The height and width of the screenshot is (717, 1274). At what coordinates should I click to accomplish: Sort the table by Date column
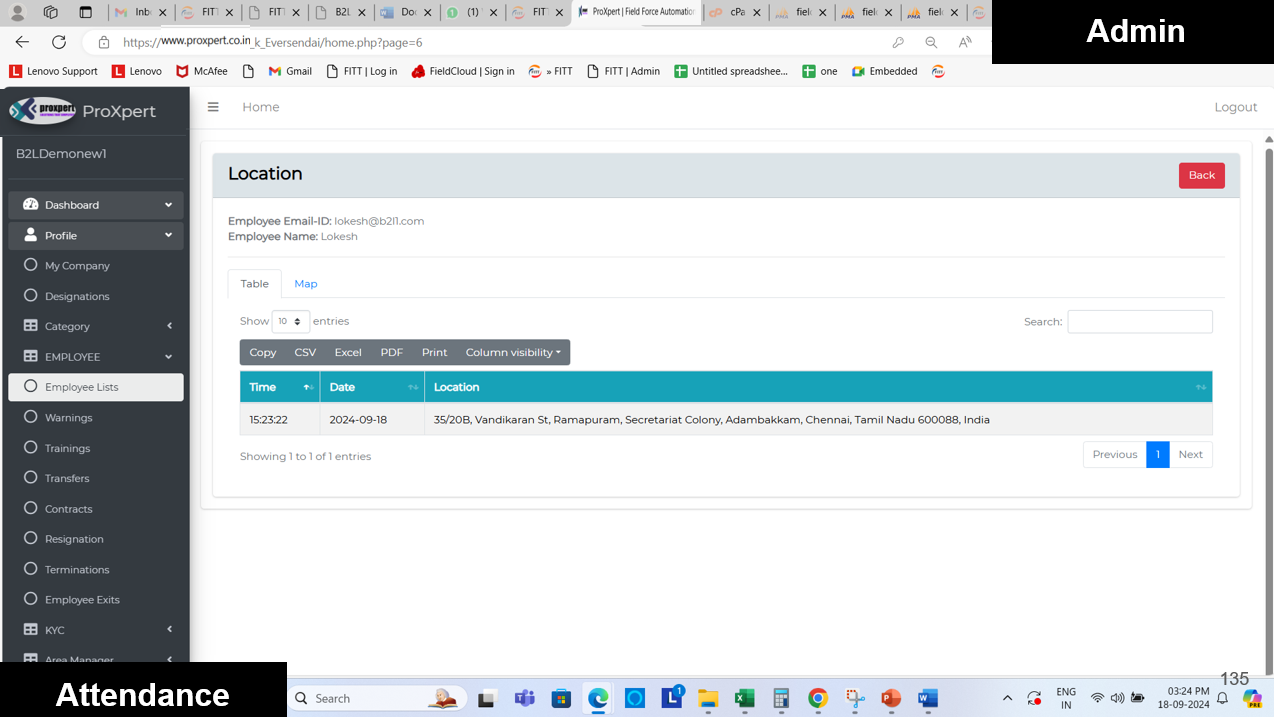(x=372, y=387)
